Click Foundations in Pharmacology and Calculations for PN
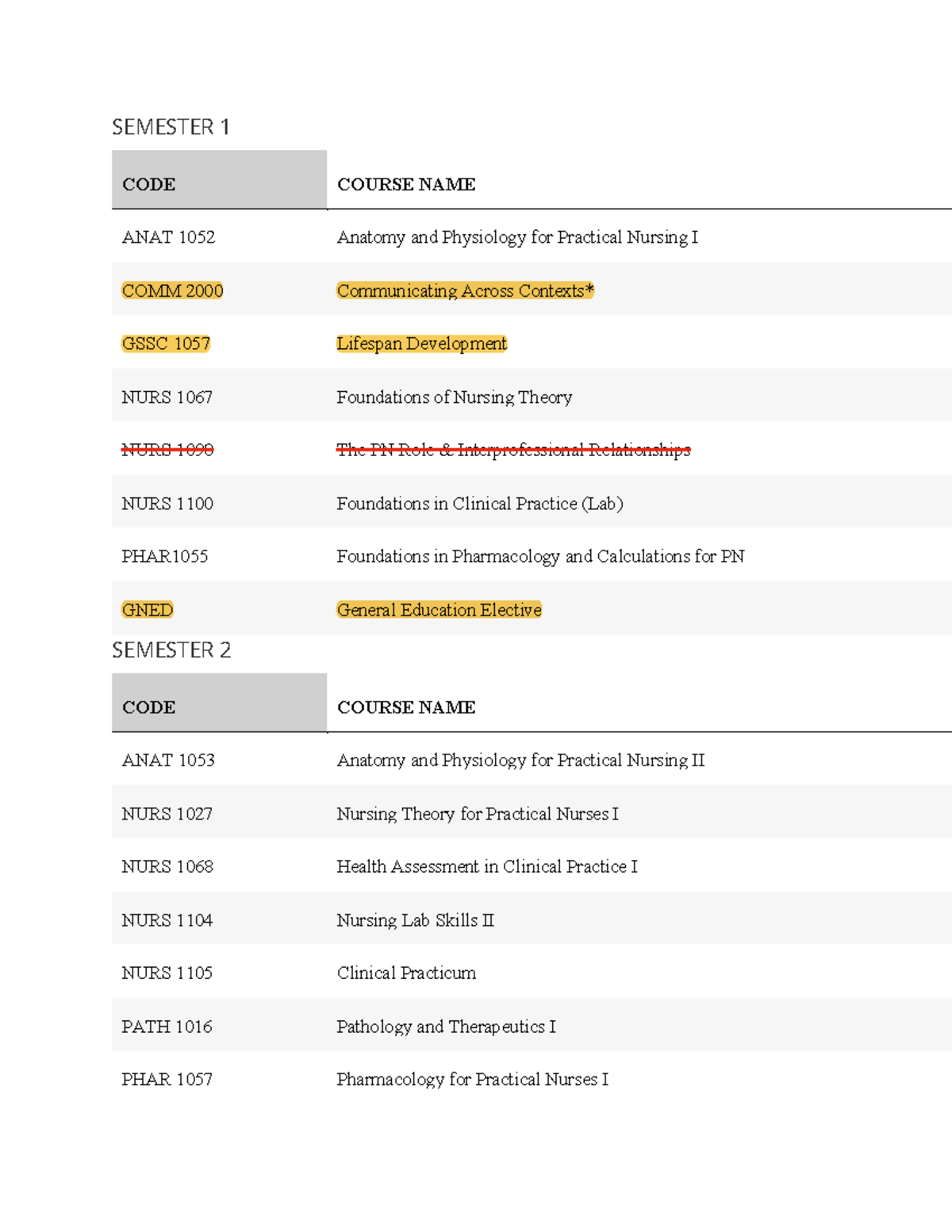The width and height of the screenshot is (952, 1232). tap(540, 556)
